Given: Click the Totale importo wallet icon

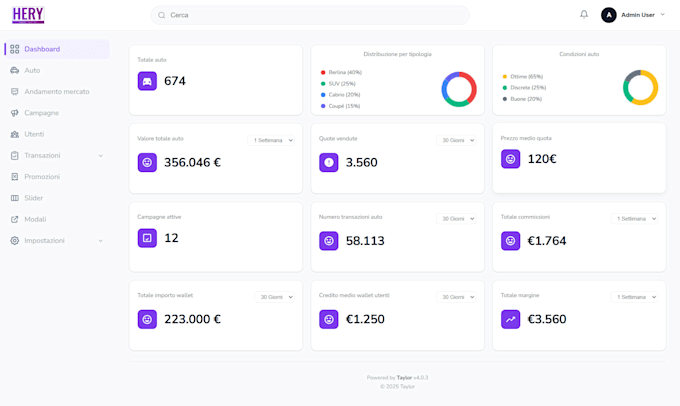Looking at the screenshot, I should click(147, 319).
